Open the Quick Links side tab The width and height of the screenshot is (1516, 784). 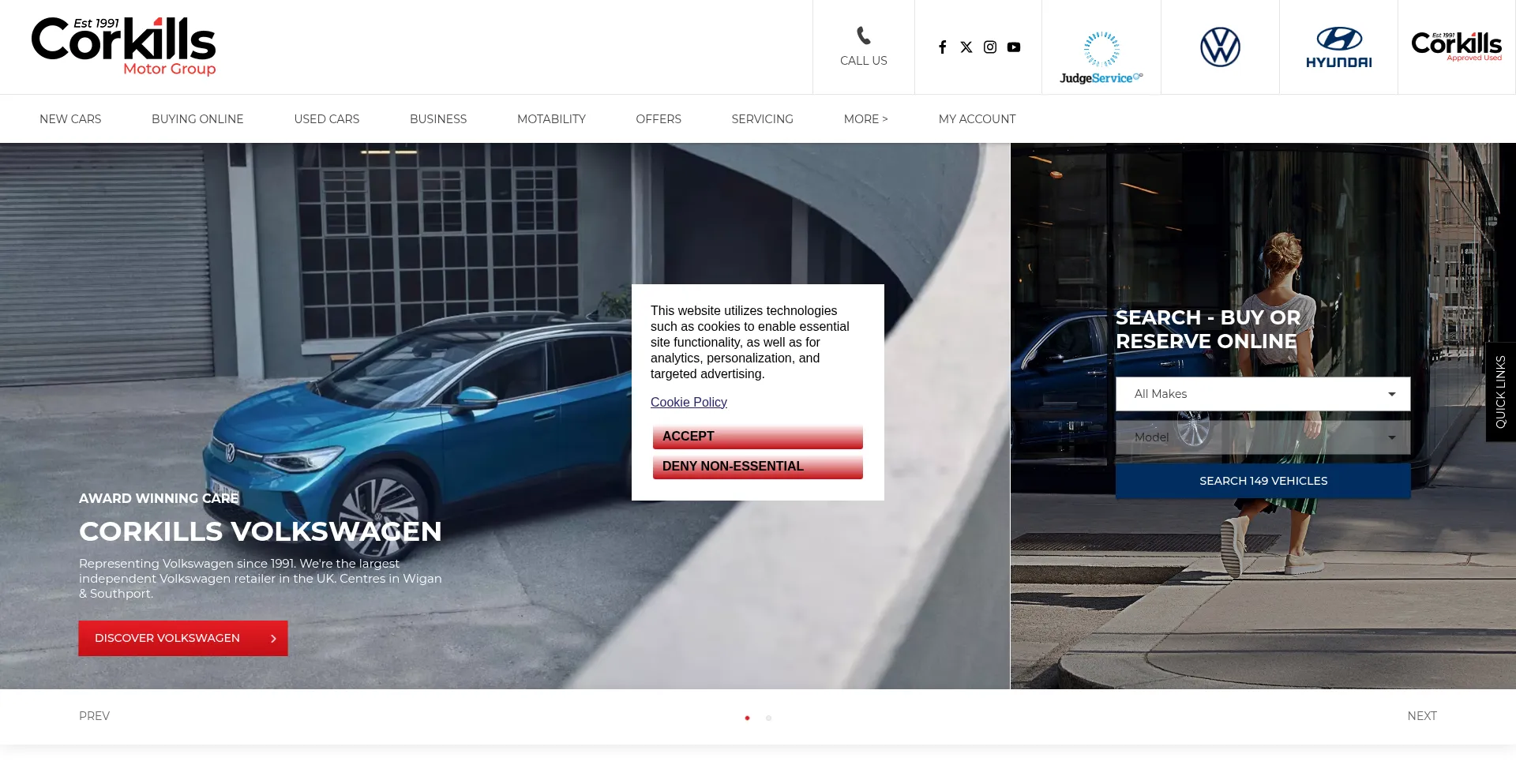(1501, 392)
